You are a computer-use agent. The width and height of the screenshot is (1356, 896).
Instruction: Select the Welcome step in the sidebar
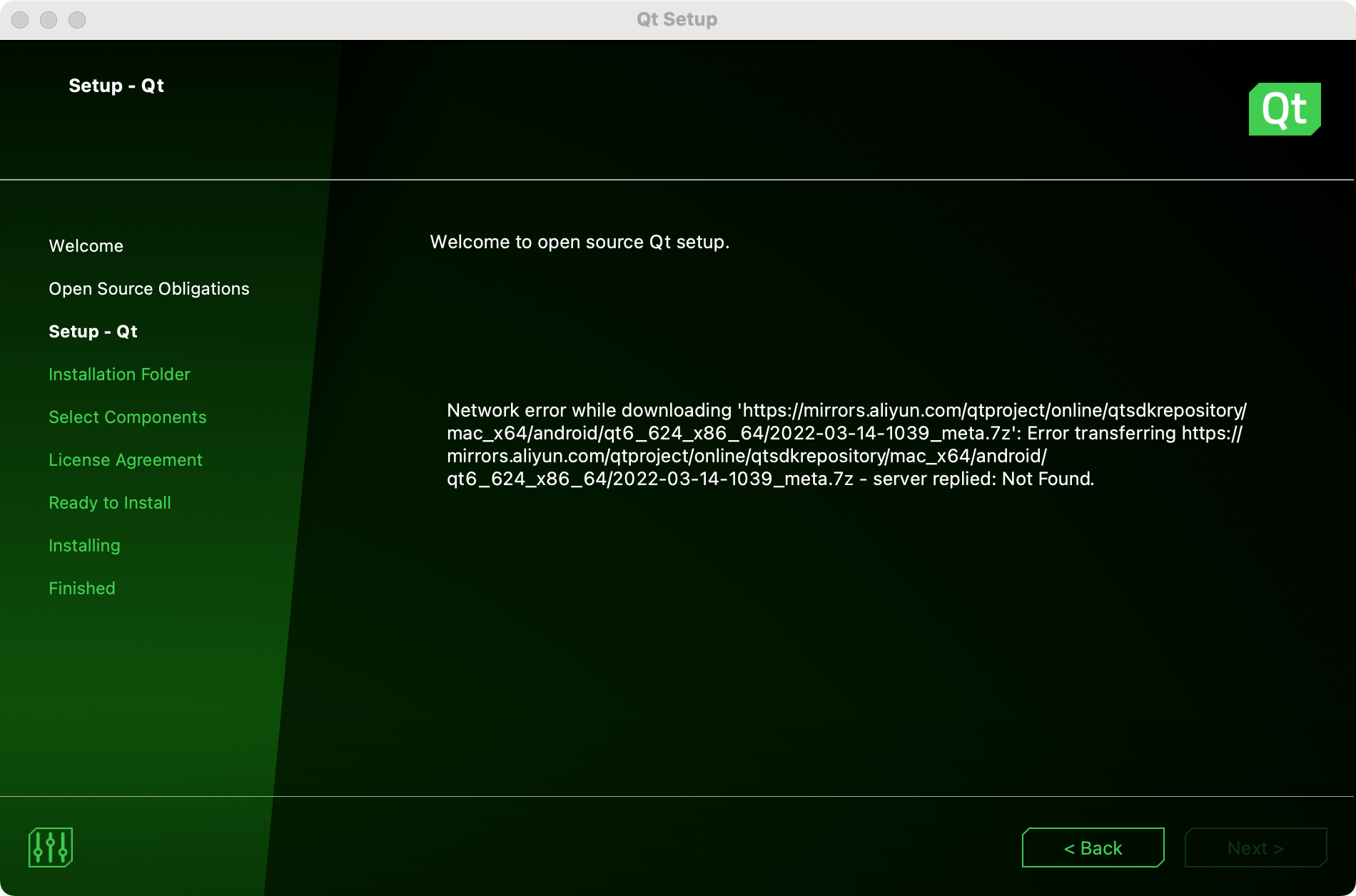click(x=86, y=246)
